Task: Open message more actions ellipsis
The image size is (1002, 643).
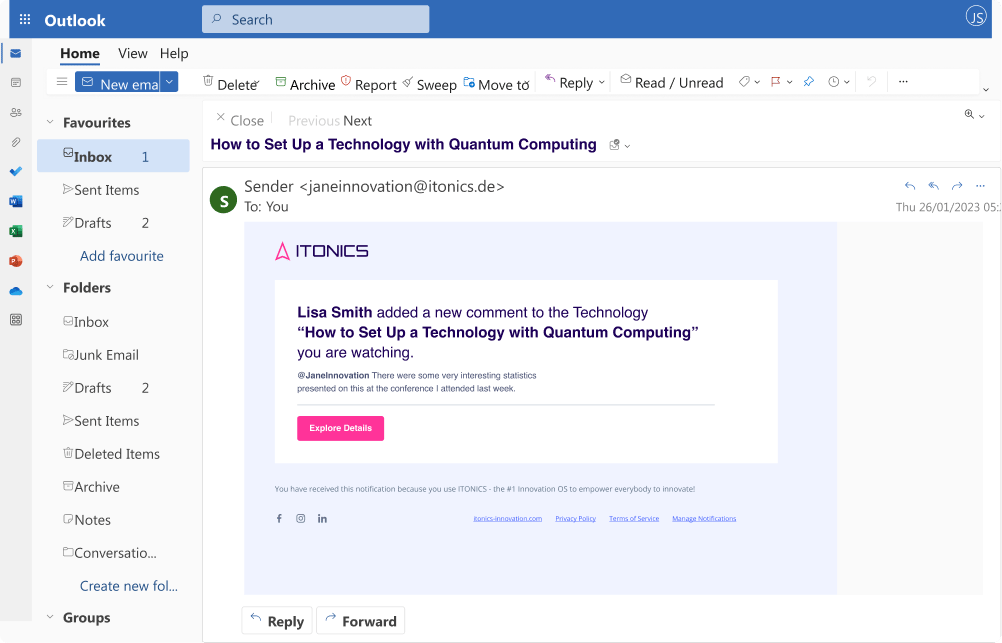Action: point(980,186)
